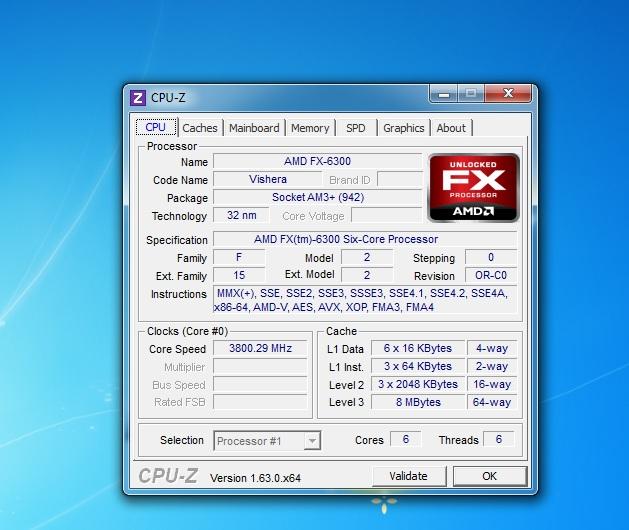Click the Ext. Family value 15
Screen dimensions: 629x530
click(239, 275)
